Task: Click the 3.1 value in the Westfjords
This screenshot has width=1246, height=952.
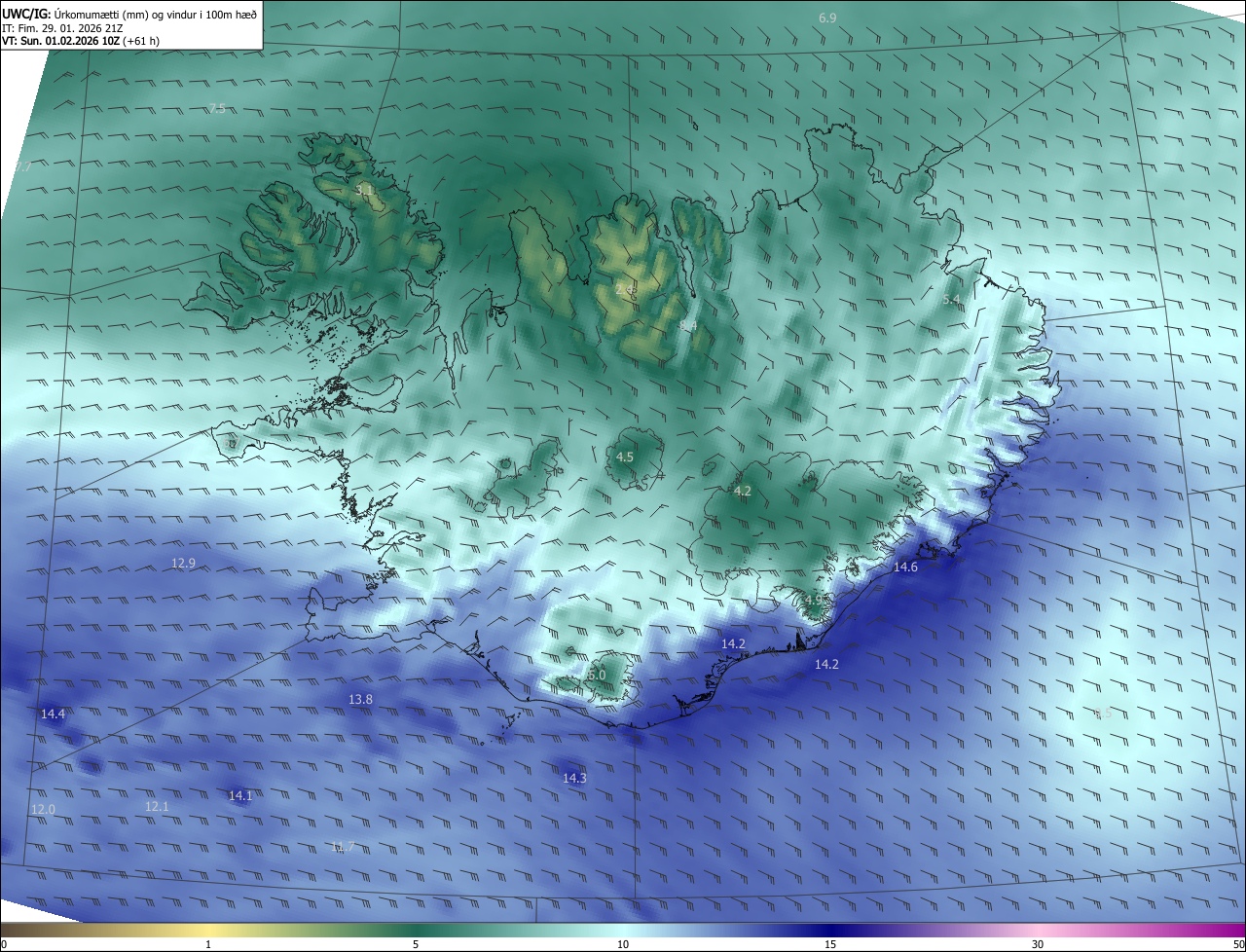Action: coord(365,190)
